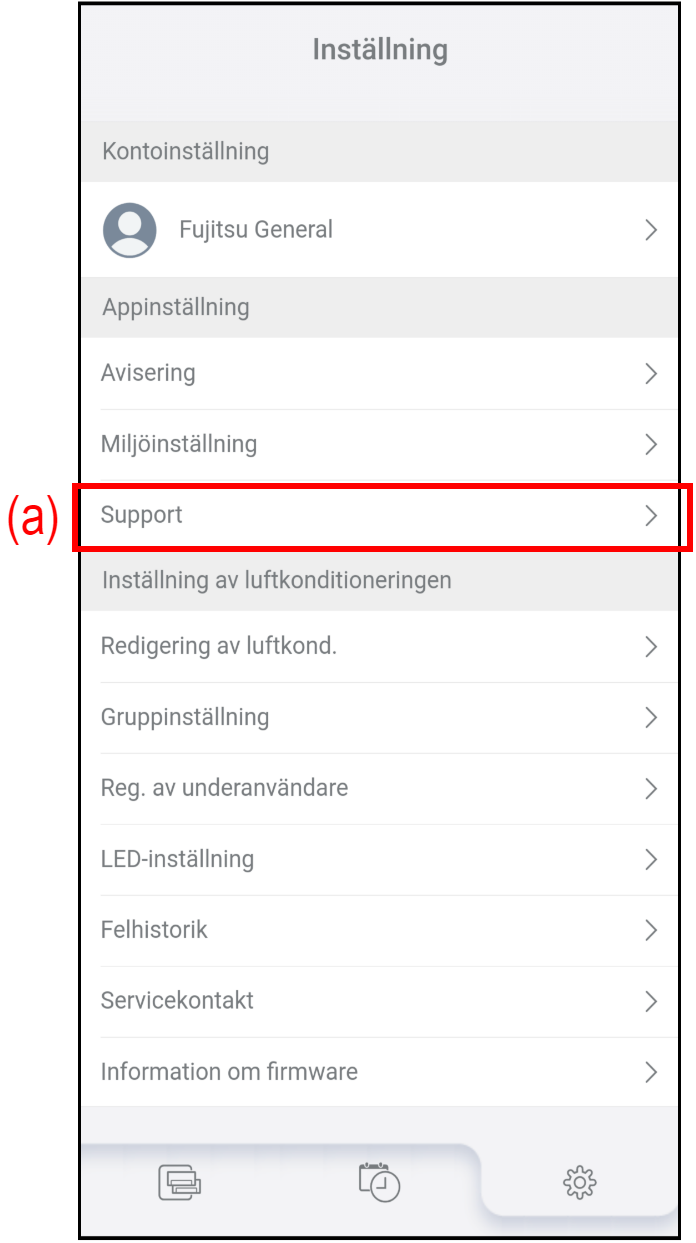Screen dimensions: 696x1243
Task: Tap the chevron beside Miljöinställning
Action: pos(651,444)
